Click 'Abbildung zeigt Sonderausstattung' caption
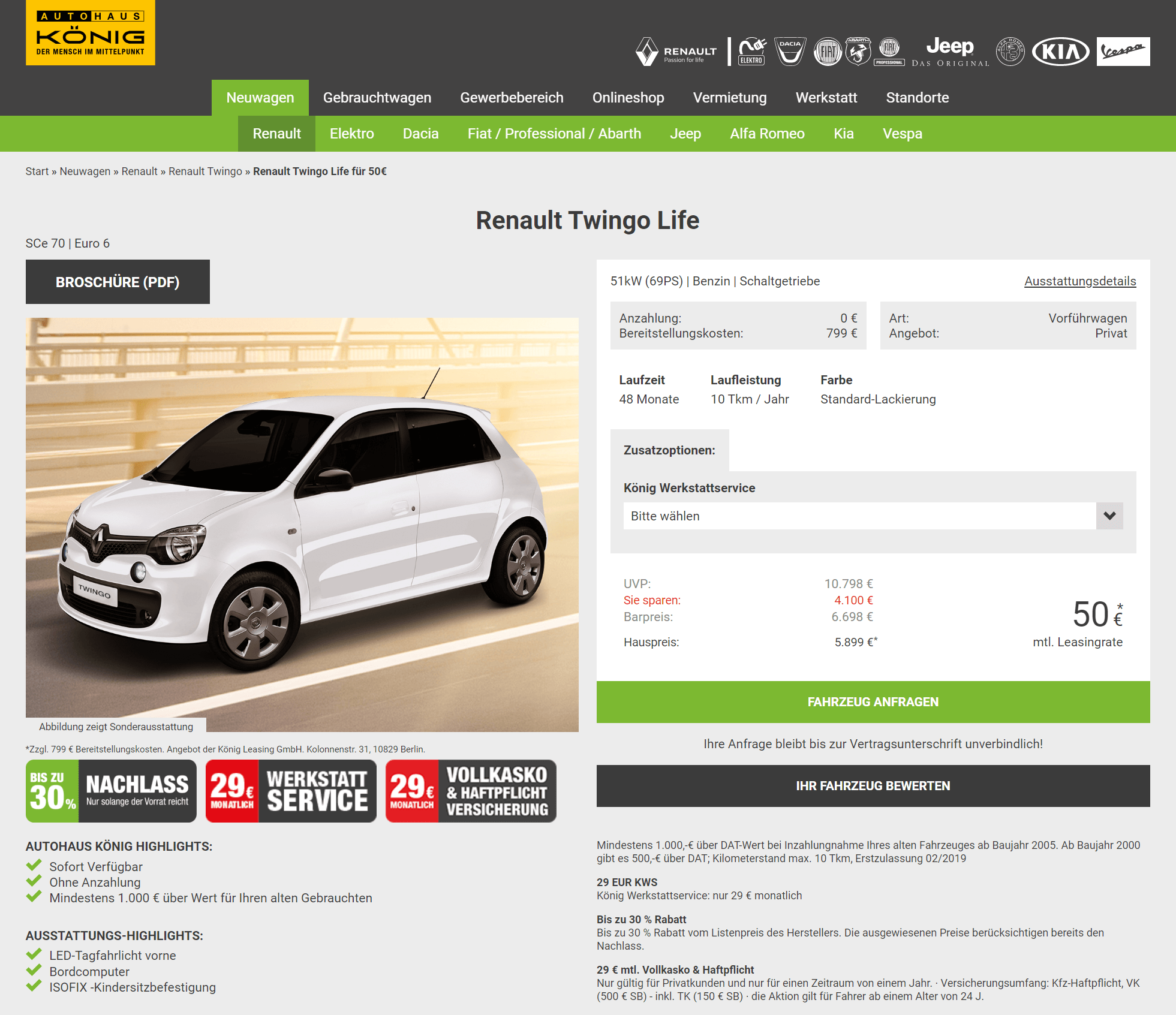The image size is (1176, 1015). (116, 727)
